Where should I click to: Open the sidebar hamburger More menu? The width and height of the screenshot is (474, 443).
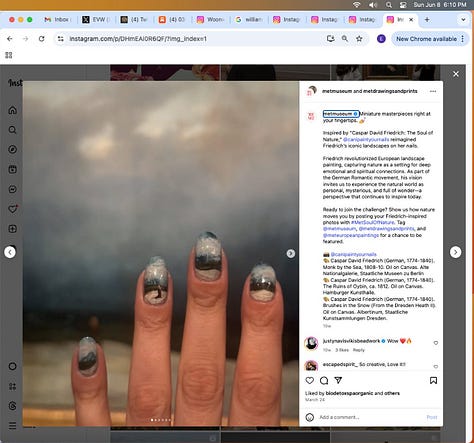coord(12,426)
